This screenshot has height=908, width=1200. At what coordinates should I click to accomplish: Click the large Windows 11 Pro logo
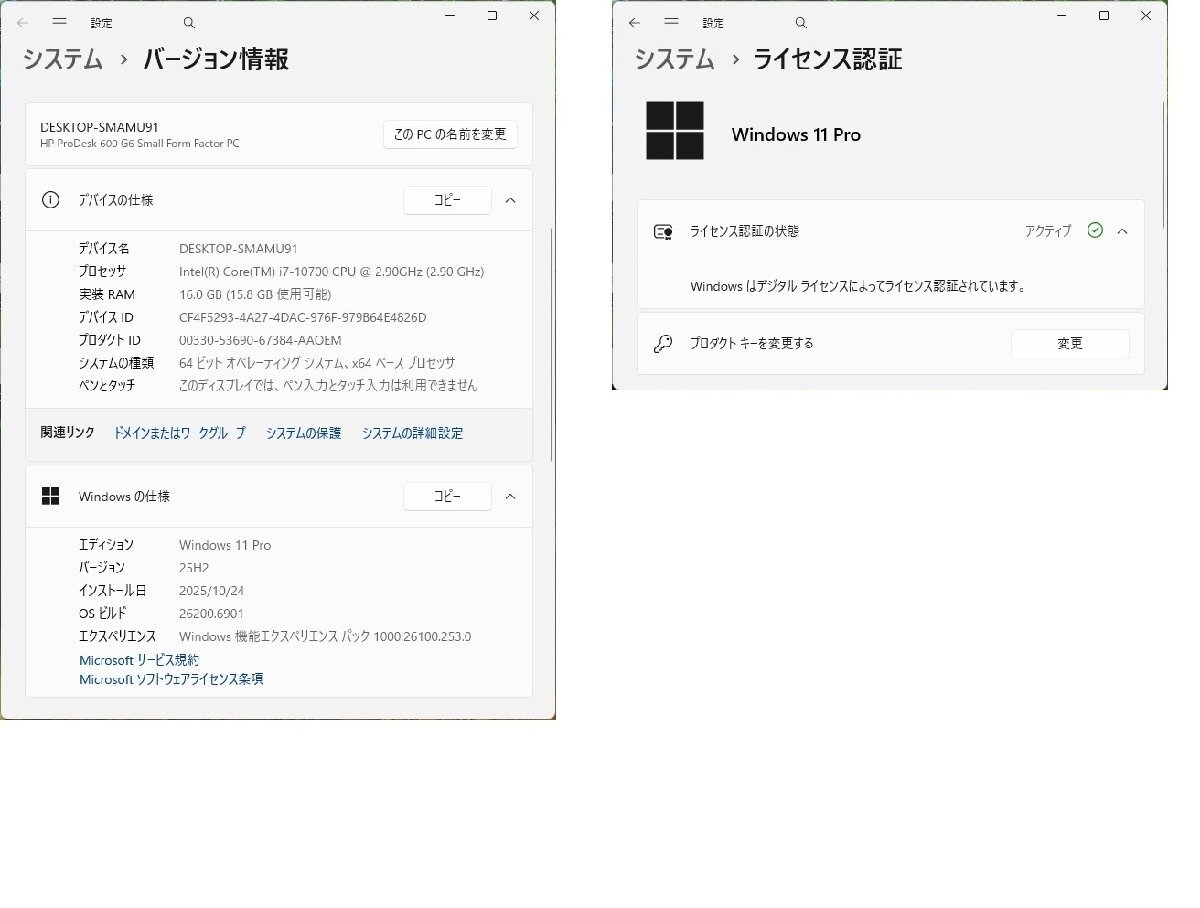[675, 130]
